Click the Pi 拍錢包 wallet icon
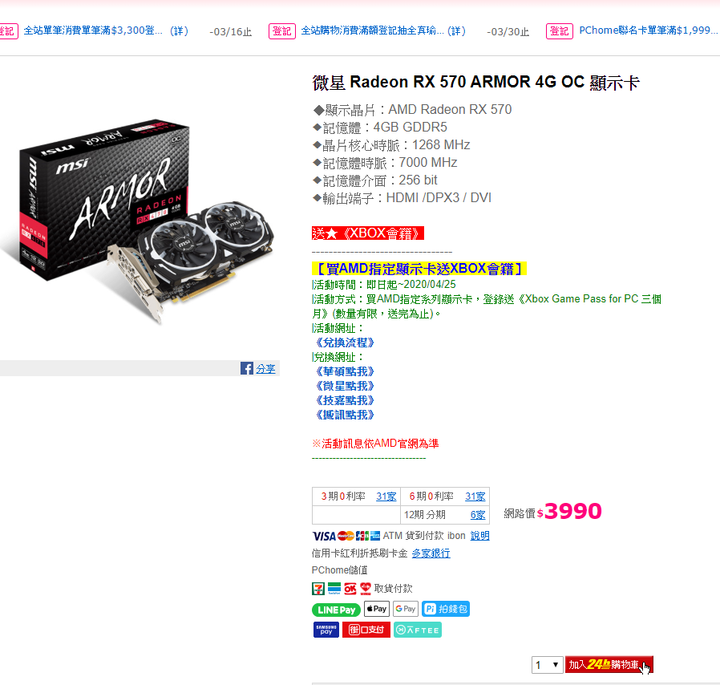Image resolution: width=720 pixels, height=685 pixels. 446,609
